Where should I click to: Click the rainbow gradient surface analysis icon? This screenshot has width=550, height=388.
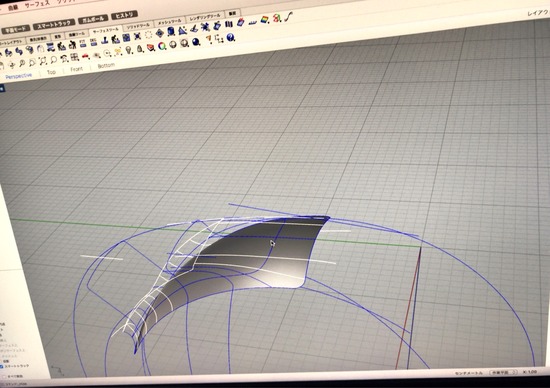pyautogui.click(x=265, y=20)
